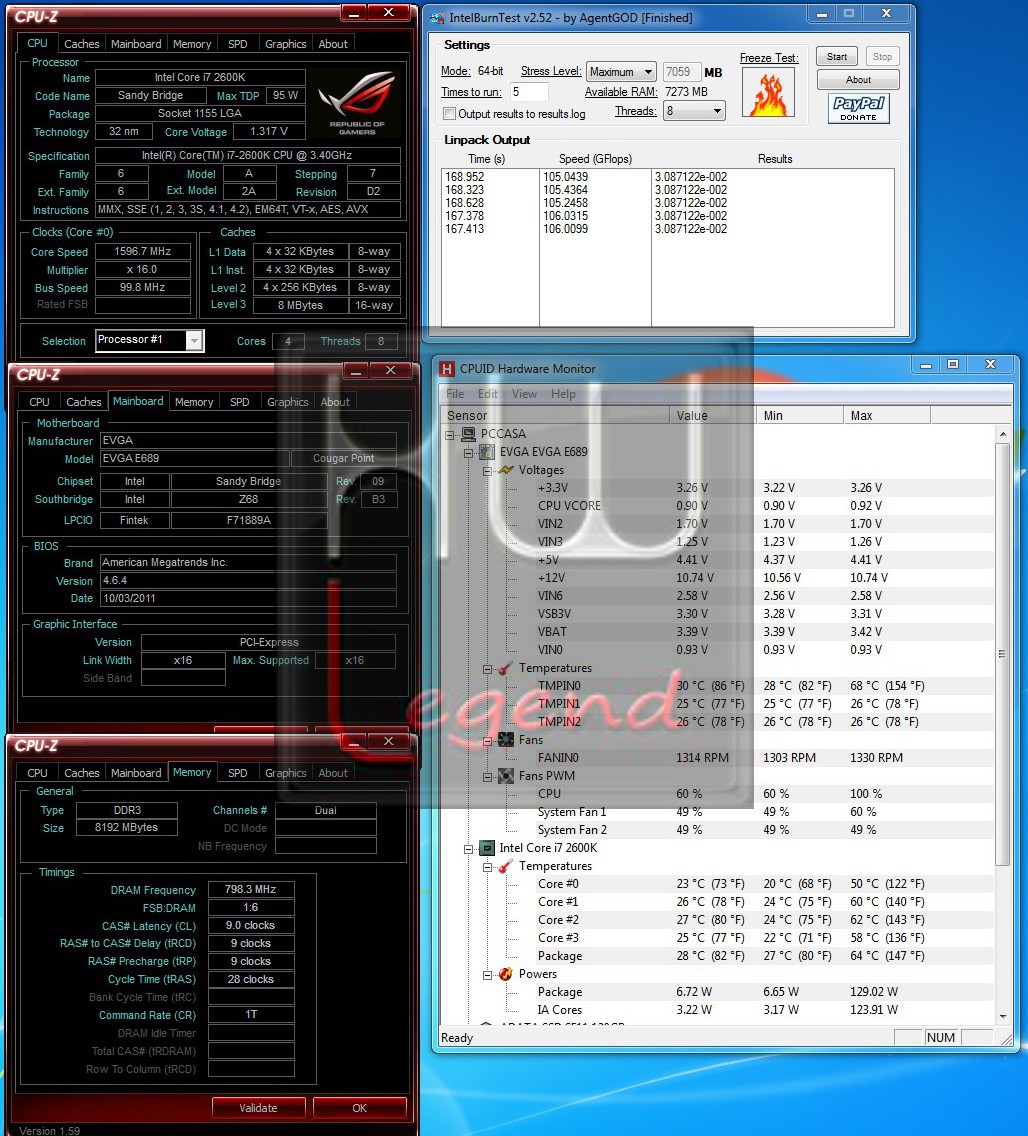
Task: Click the Fans icon in sensor tree
Action: click(x=506, y=740)
